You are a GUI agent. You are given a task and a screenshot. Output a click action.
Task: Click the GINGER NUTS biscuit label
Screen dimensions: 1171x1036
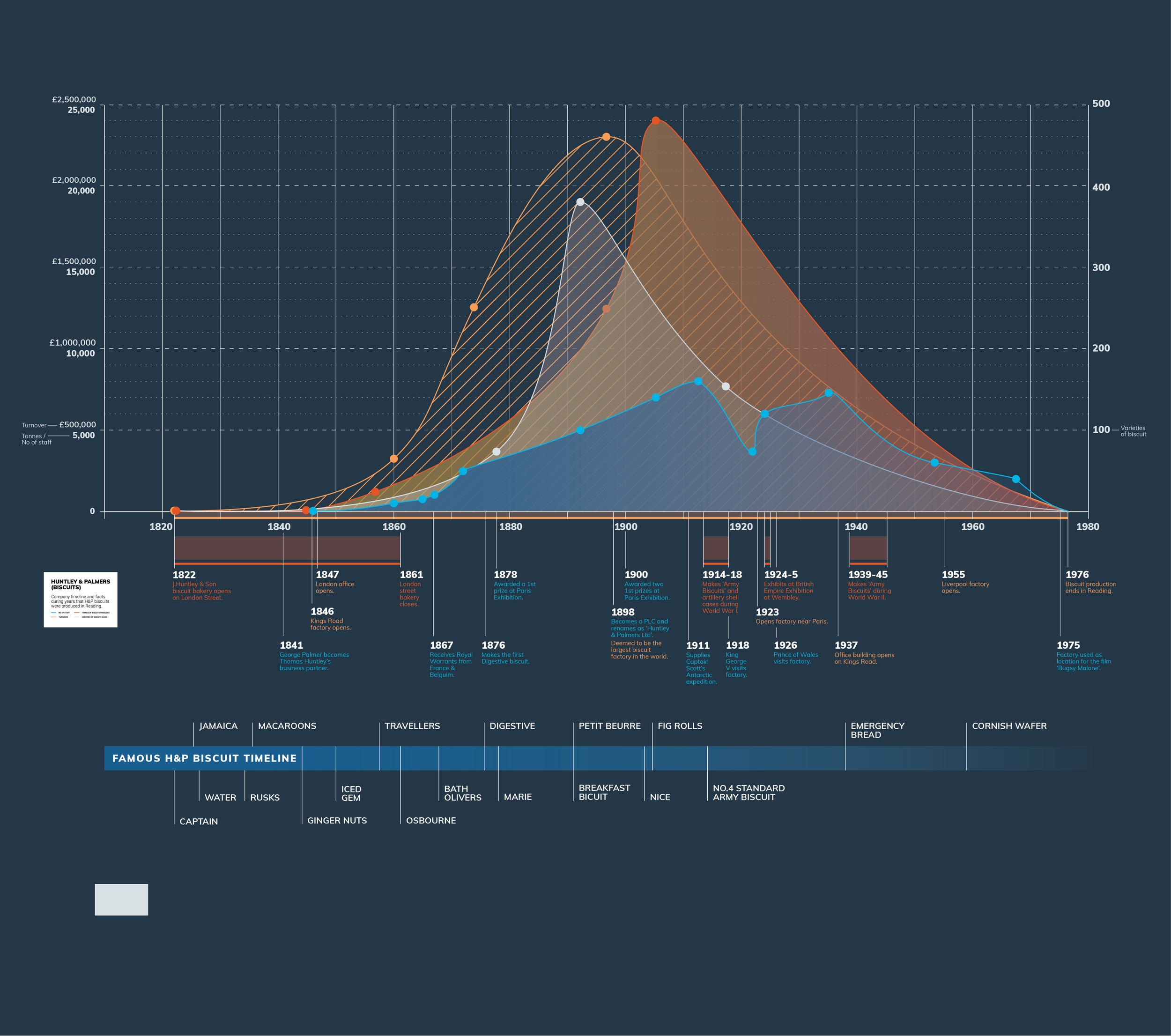pos(337,820)
